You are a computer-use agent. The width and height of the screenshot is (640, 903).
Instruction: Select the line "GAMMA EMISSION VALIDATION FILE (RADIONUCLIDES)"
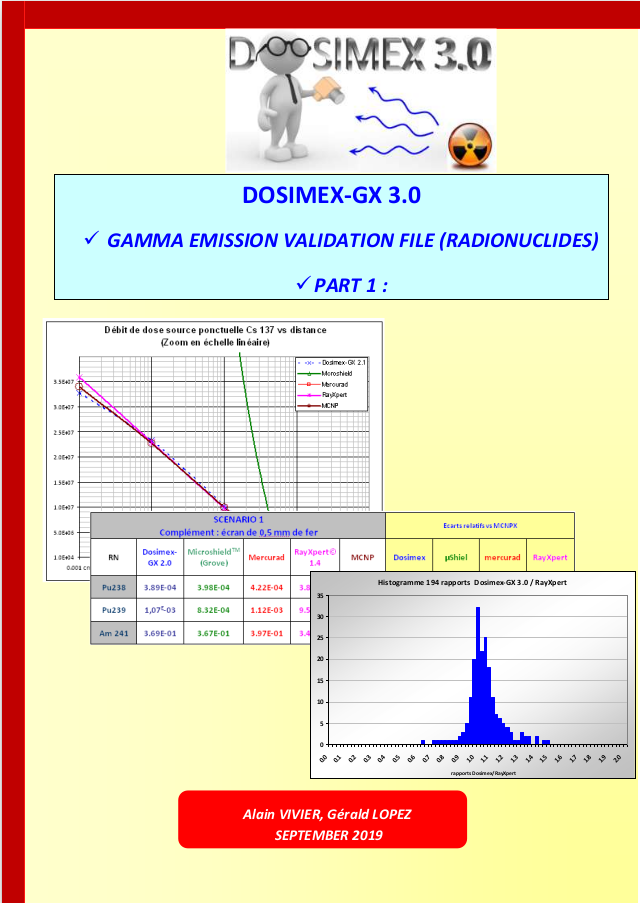353,240
